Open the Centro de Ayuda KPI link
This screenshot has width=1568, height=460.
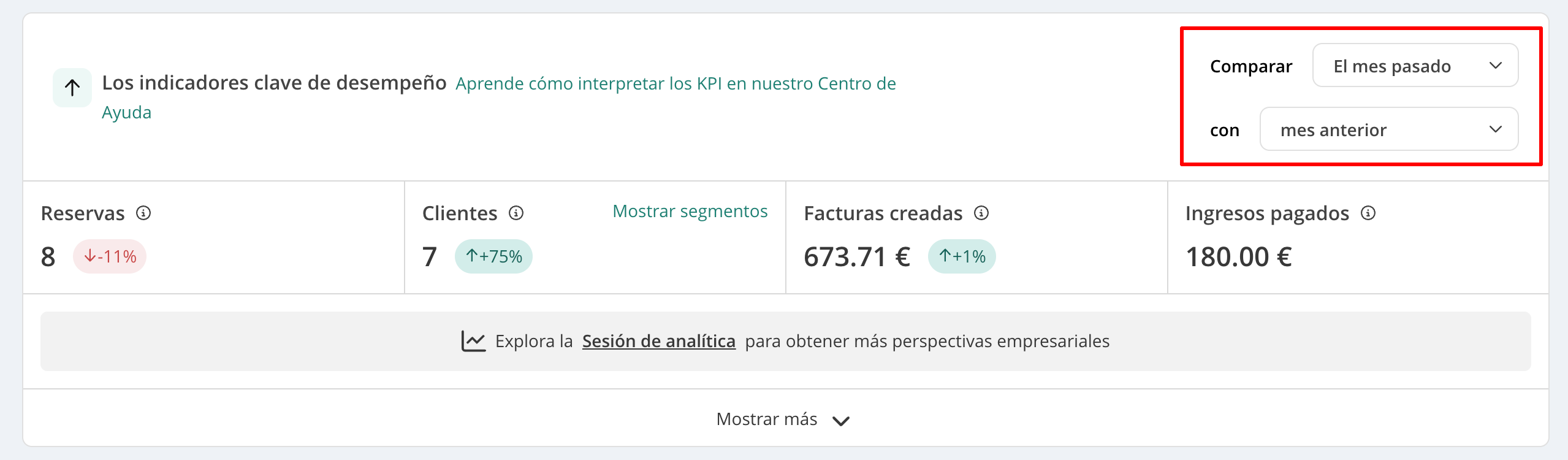click(x=499, y=98)
